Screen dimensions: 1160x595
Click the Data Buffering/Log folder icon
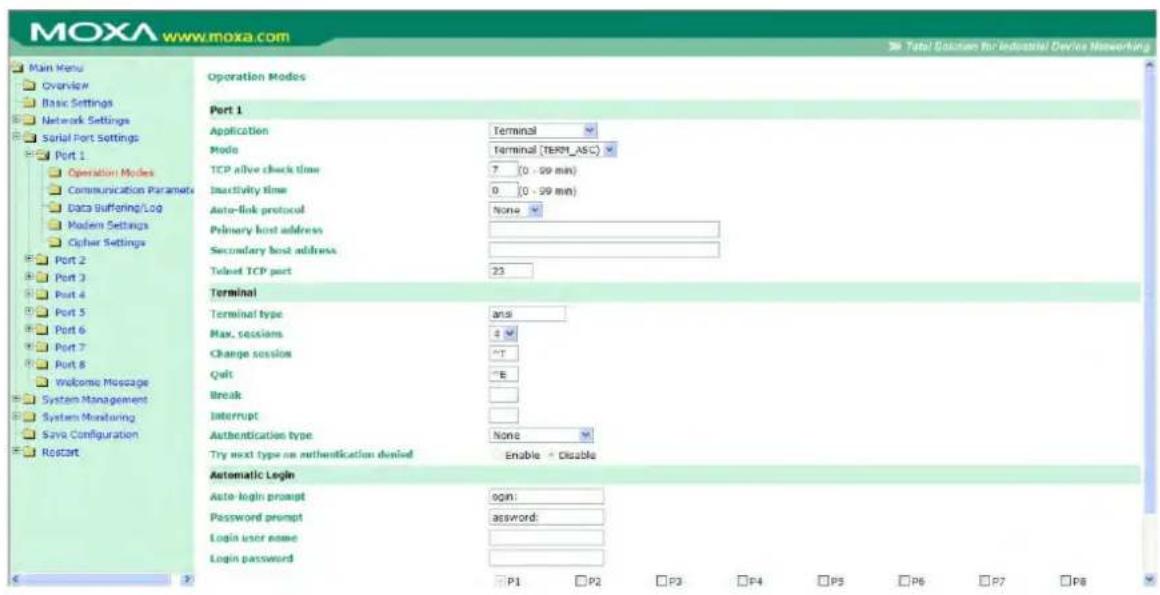55,207
